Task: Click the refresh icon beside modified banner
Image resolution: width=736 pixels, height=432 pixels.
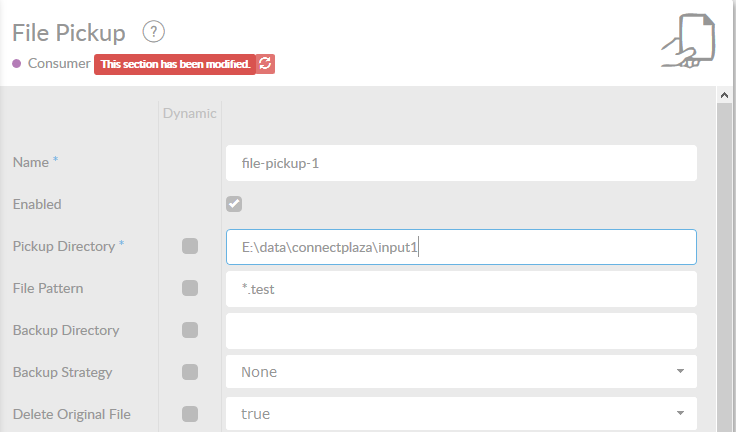Action: pyautogui.click(x=265, y=64)
